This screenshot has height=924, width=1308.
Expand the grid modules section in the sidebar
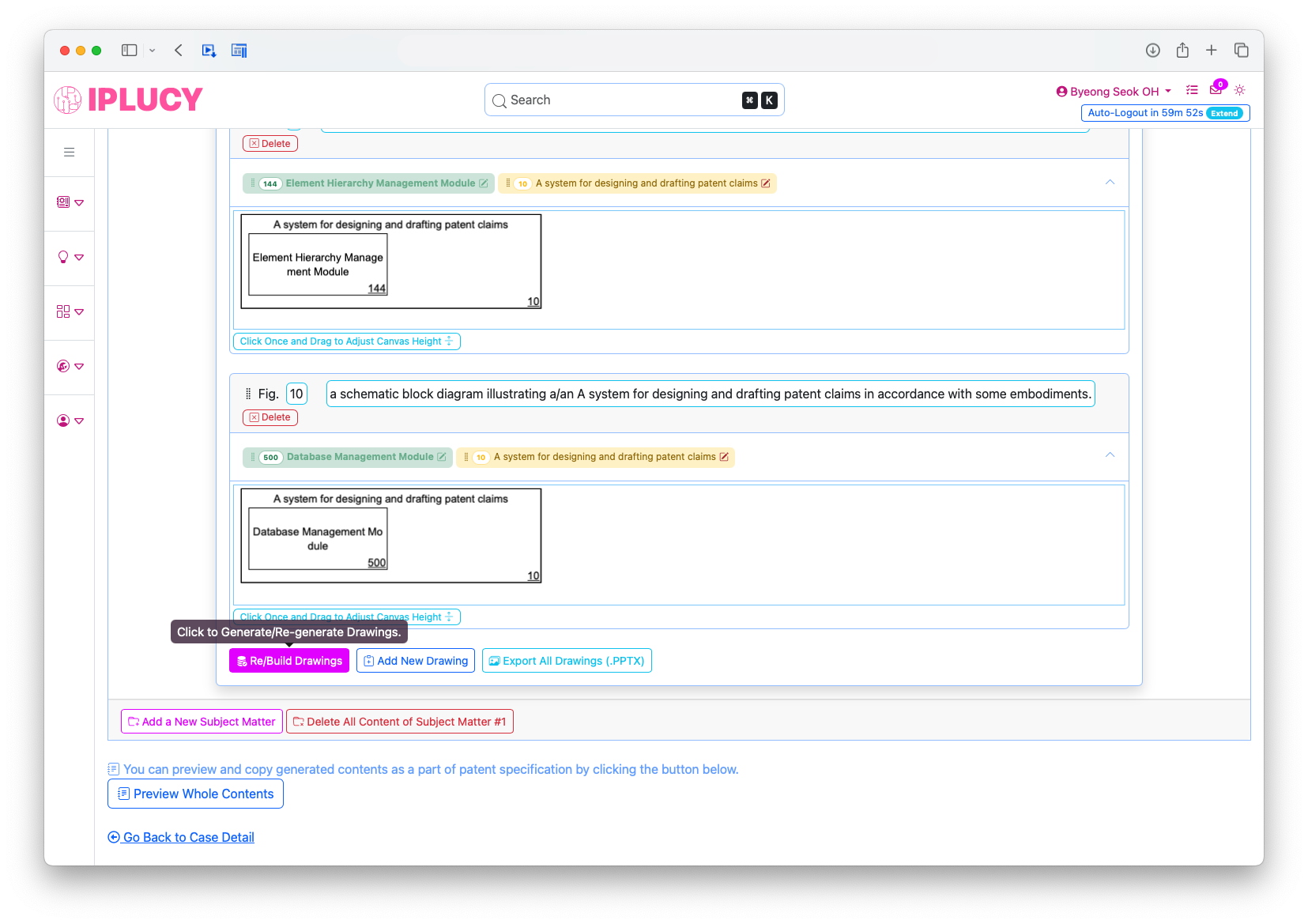coord(70,311)
